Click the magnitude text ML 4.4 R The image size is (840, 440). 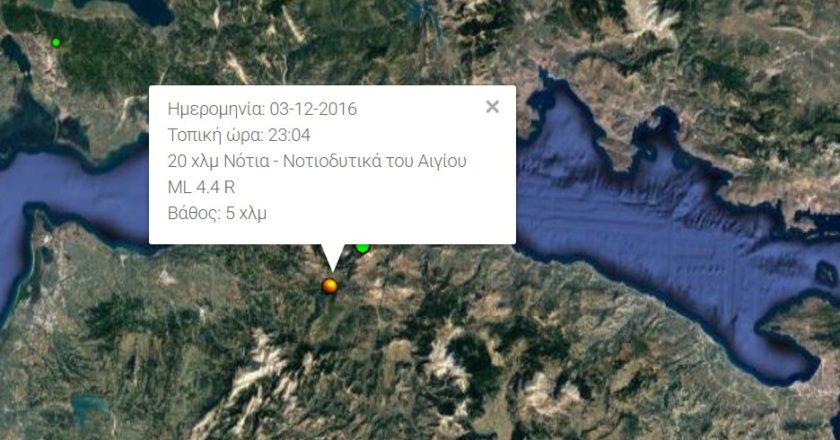tap(201, 187)
